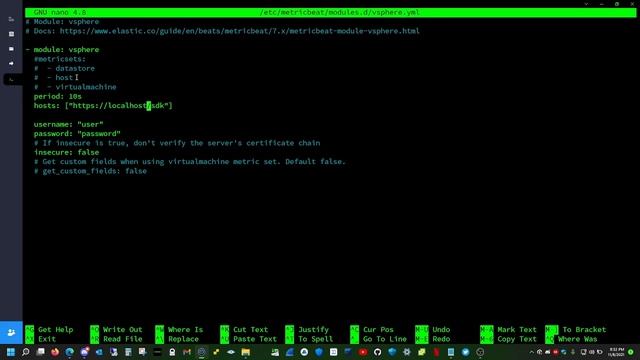Image resolution: width=640 pixels, height=360 pixels.
Task: Open the taskbar clock and date
Action: point(616,352)
